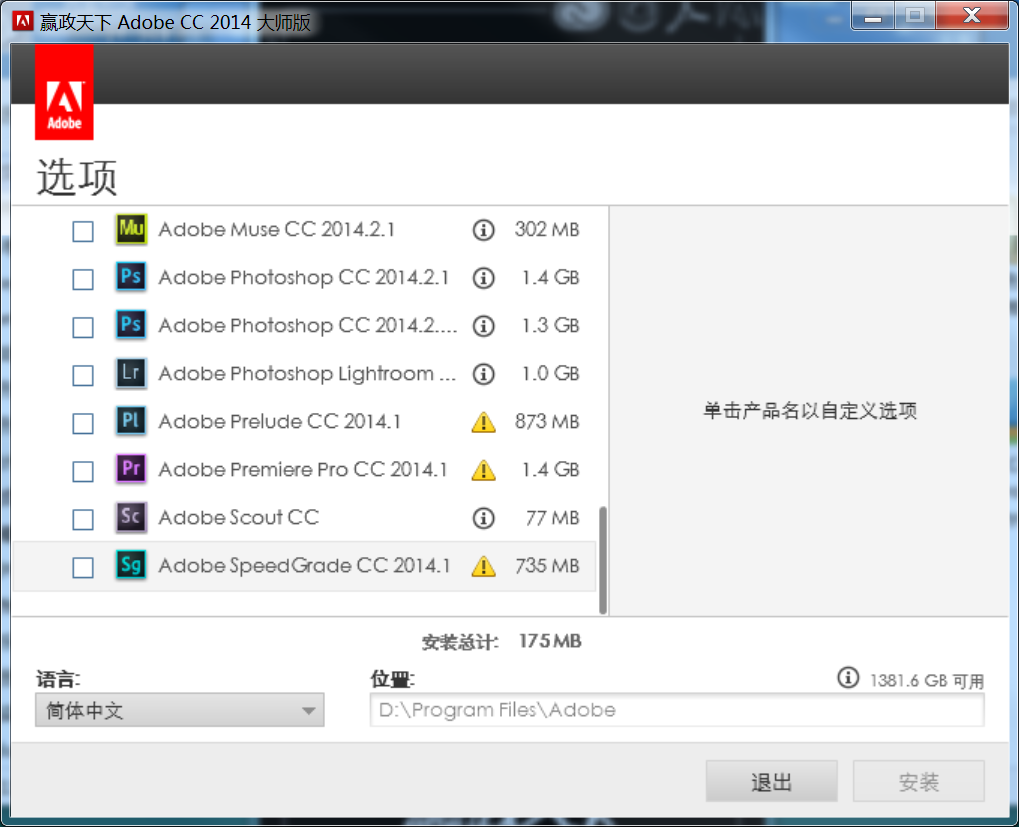Click the Adobe Muse Mu icon
This screenshot has width=1019, height=827.
(131, 229)
